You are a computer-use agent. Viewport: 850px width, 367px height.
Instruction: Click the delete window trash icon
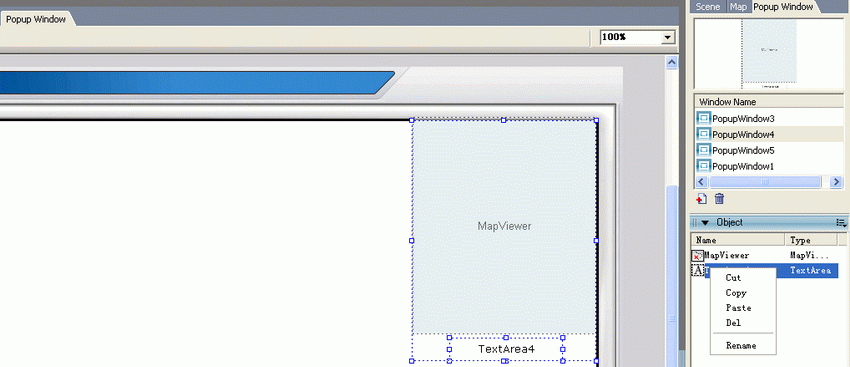coord(719,199)
